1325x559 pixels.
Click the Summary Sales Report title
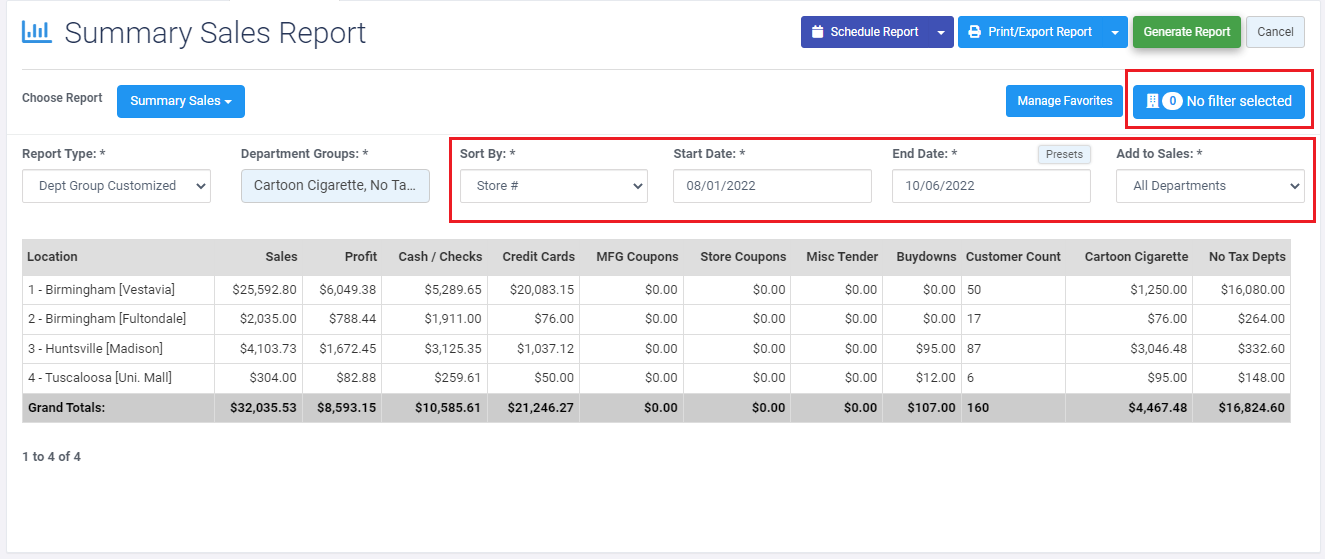pos(215,33)
